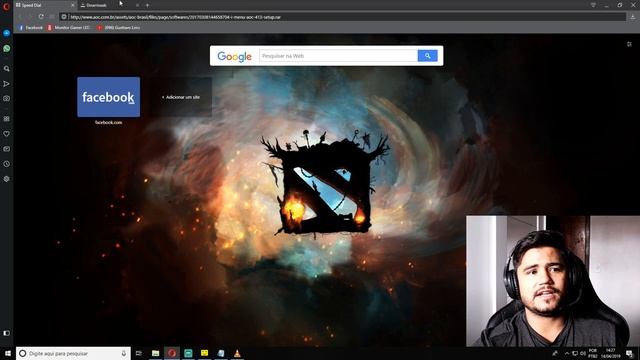Open File Explorer from the taskbar
The width and height of the screenshot is (640, 360).
tap(156, 353)
